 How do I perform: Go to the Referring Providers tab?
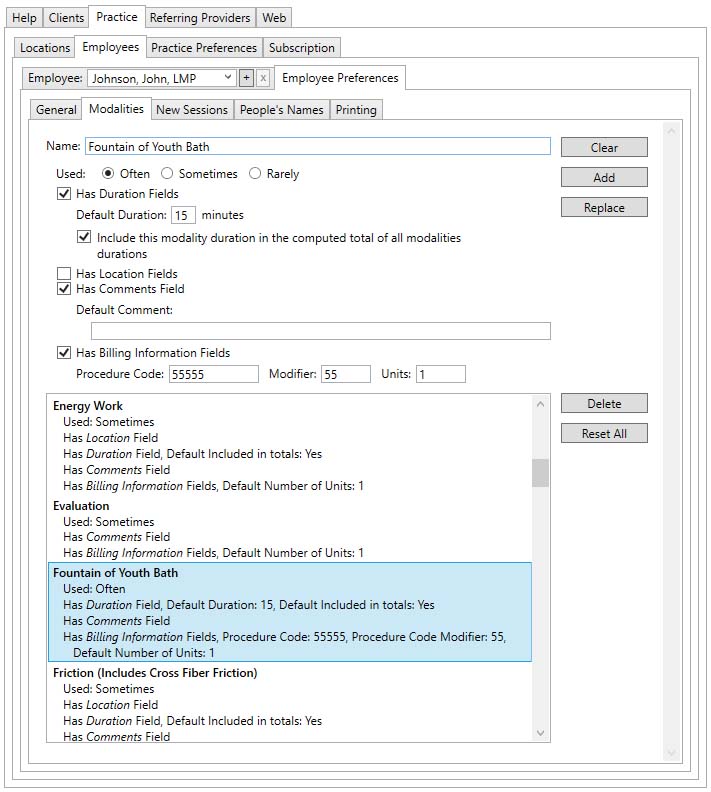[200, 18]
